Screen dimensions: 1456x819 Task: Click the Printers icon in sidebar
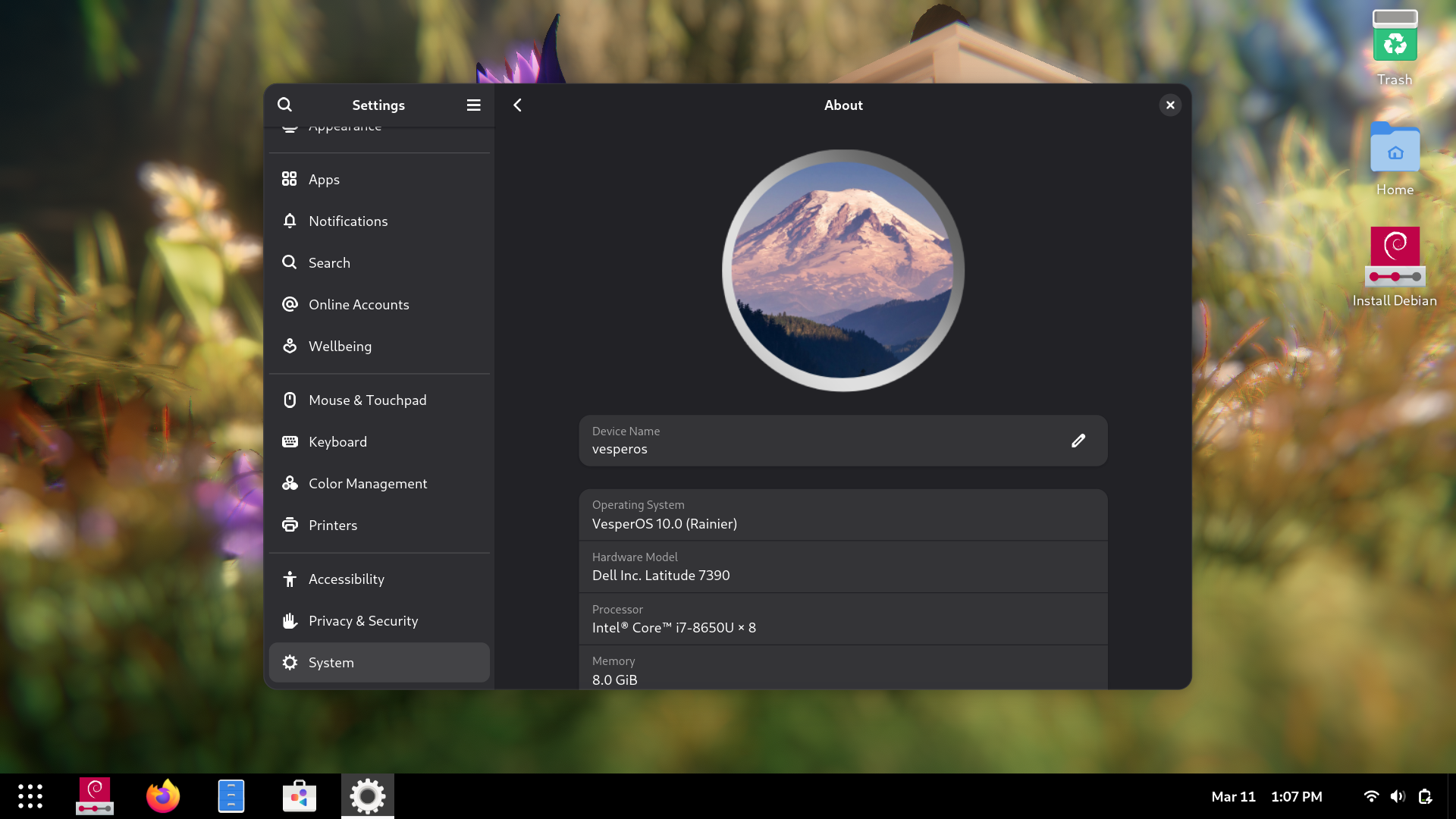pos(289,525)
